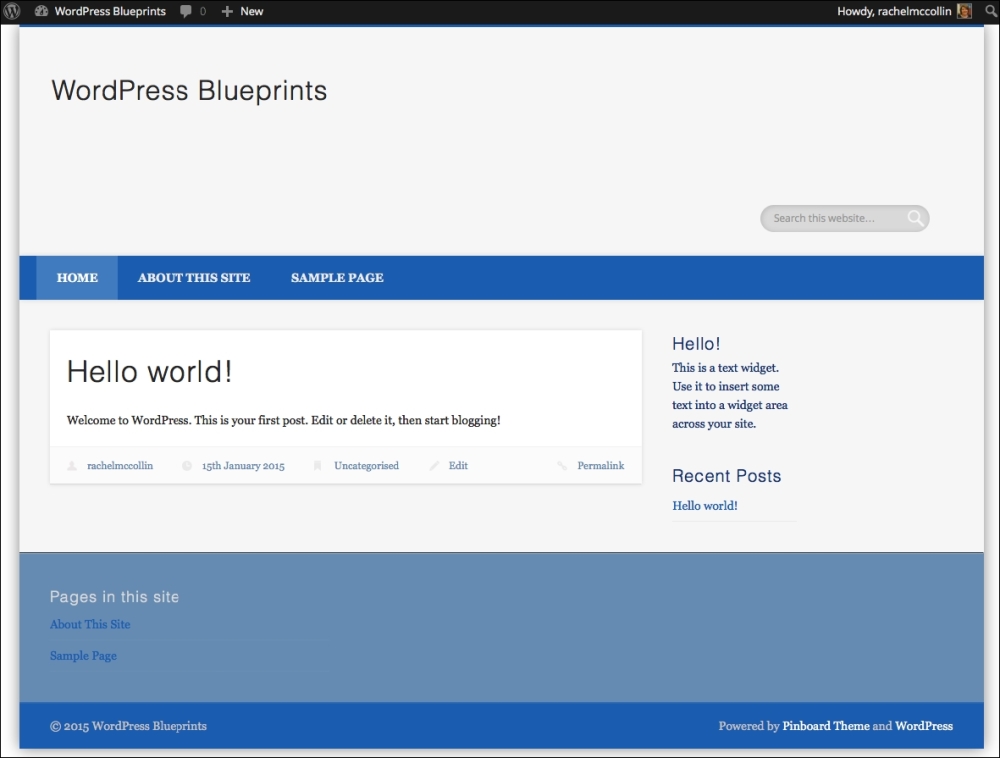This screenshot has width=1000, height=758.
Task: View posts by author rachelmccollin
Action: coord(120,466)
